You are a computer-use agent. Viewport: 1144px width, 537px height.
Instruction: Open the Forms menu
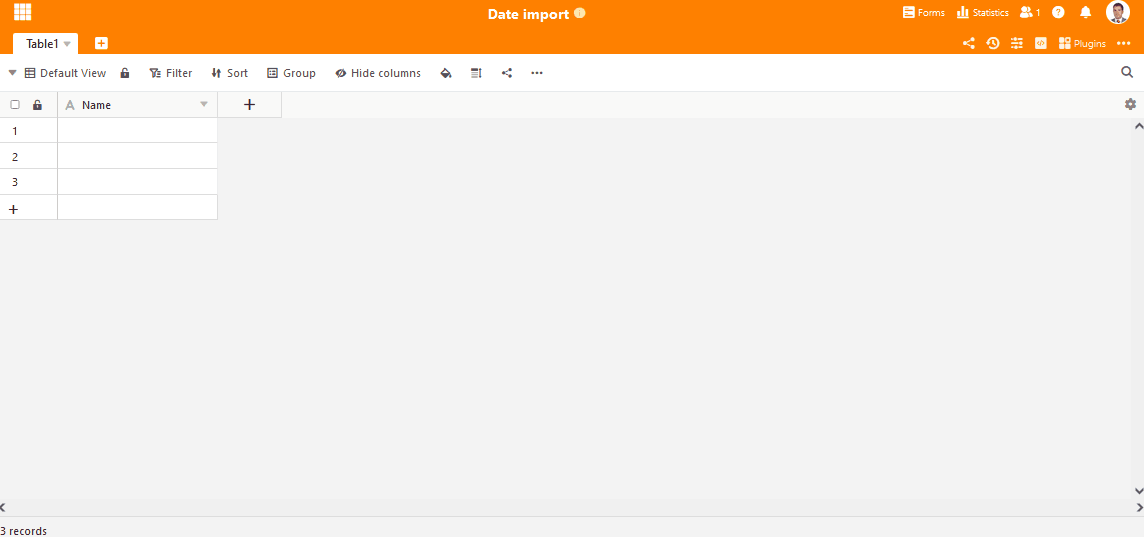click(923, 13)
